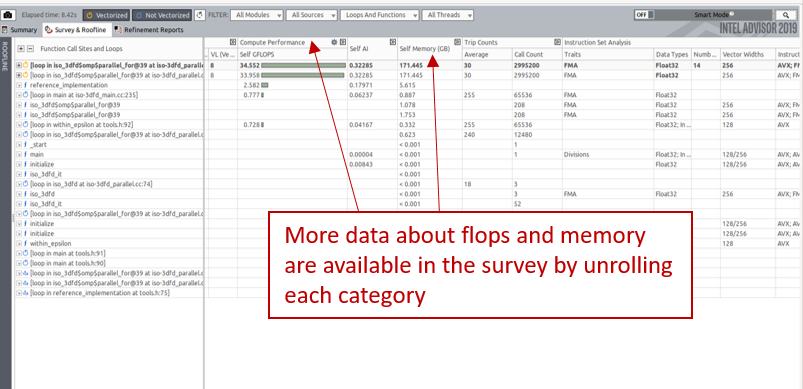Expand the Self AI column group
The width and height of the screenshot is (803, 389).
(x=393, y=42)
